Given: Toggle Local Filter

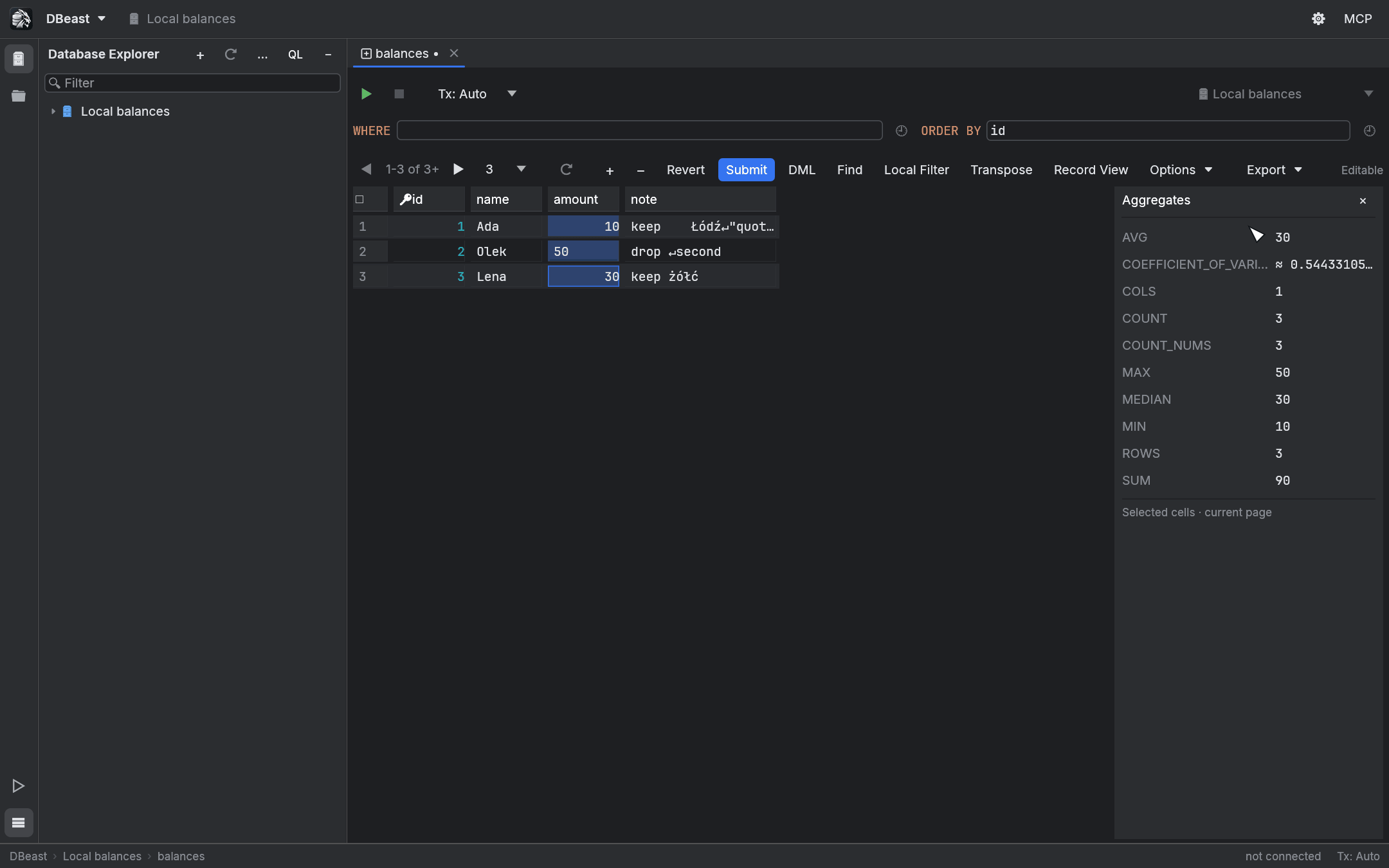Looking at the screenshot, I should tap(916, 170).
